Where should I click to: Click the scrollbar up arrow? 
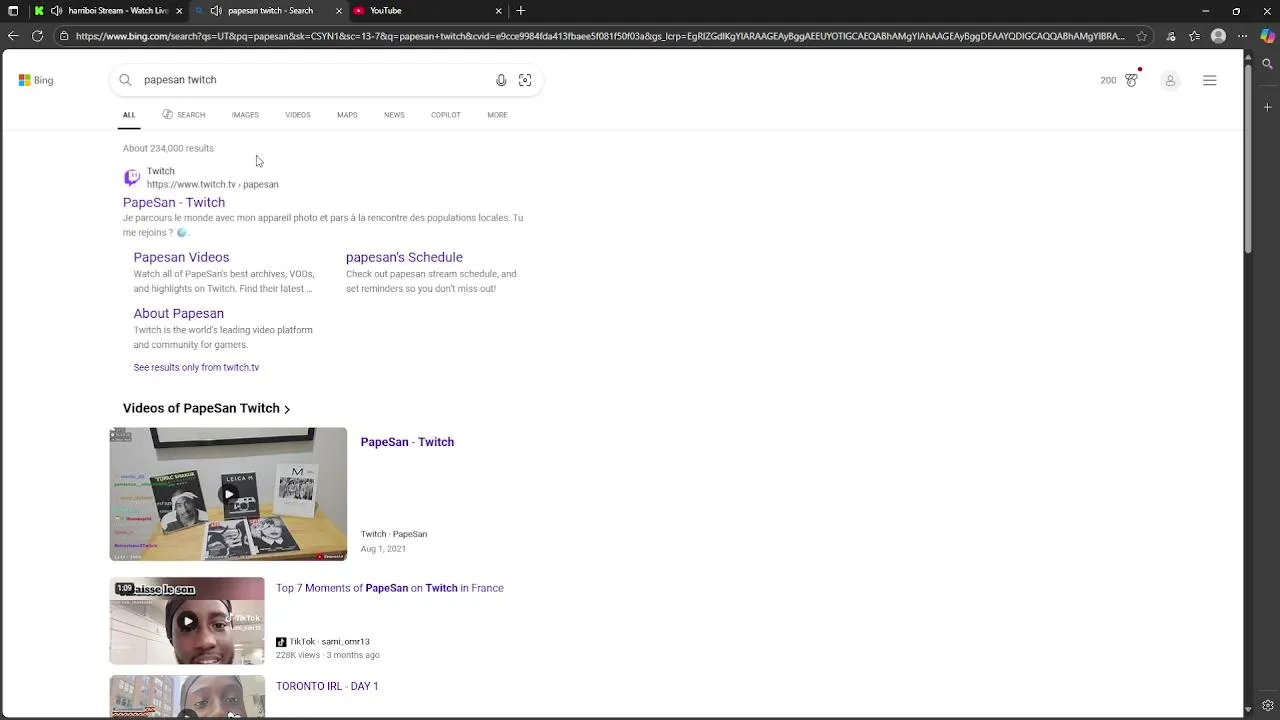click(x=1248, y=56)
